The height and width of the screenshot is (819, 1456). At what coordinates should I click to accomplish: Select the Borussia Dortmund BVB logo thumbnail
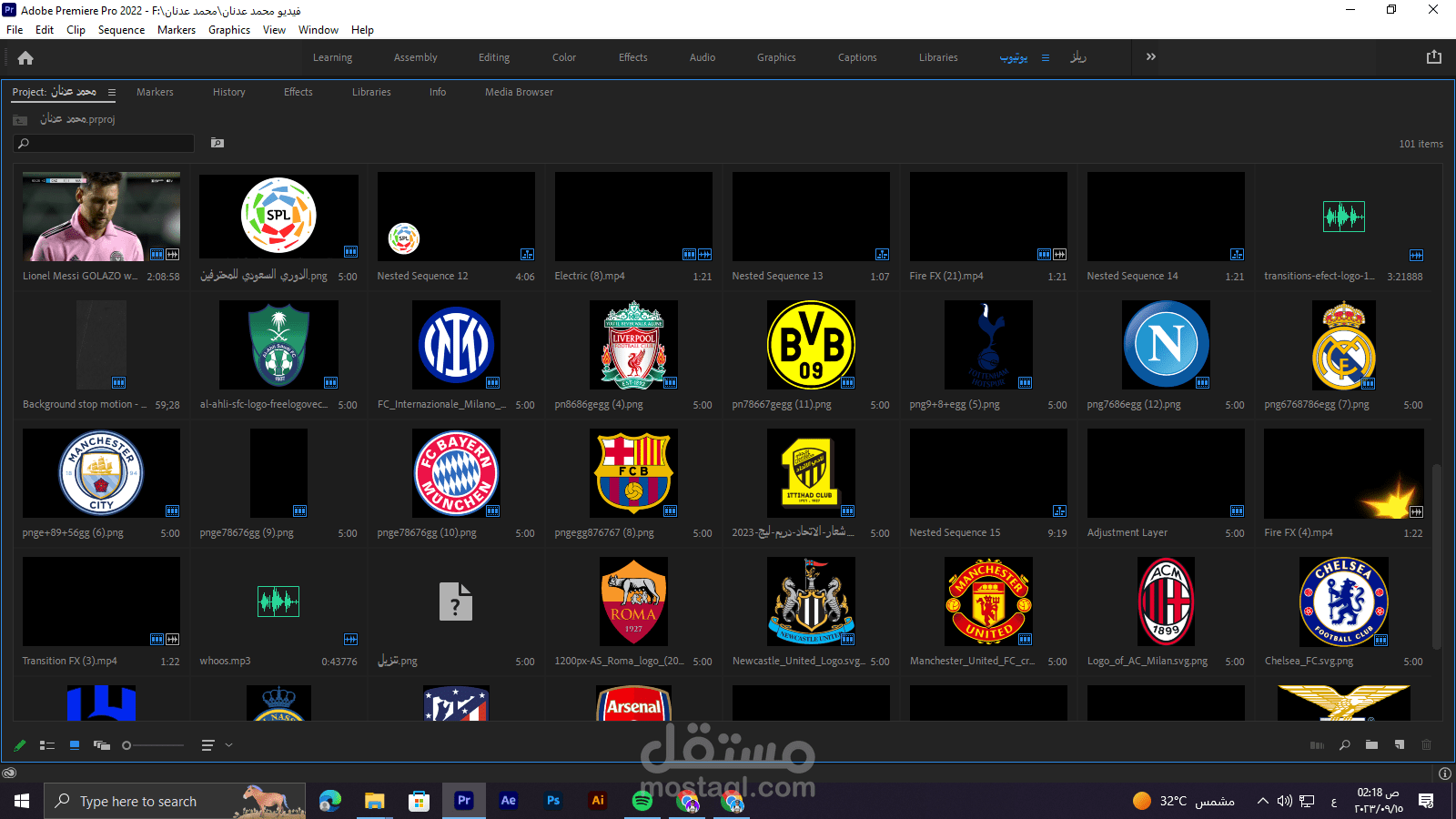tap(812, 345)
